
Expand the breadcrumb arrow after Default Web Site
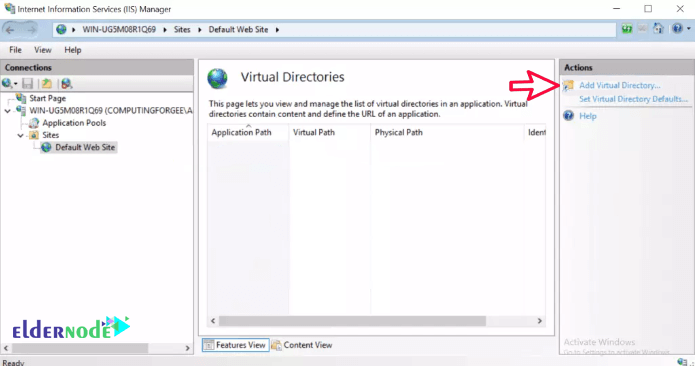coord(277,30)
